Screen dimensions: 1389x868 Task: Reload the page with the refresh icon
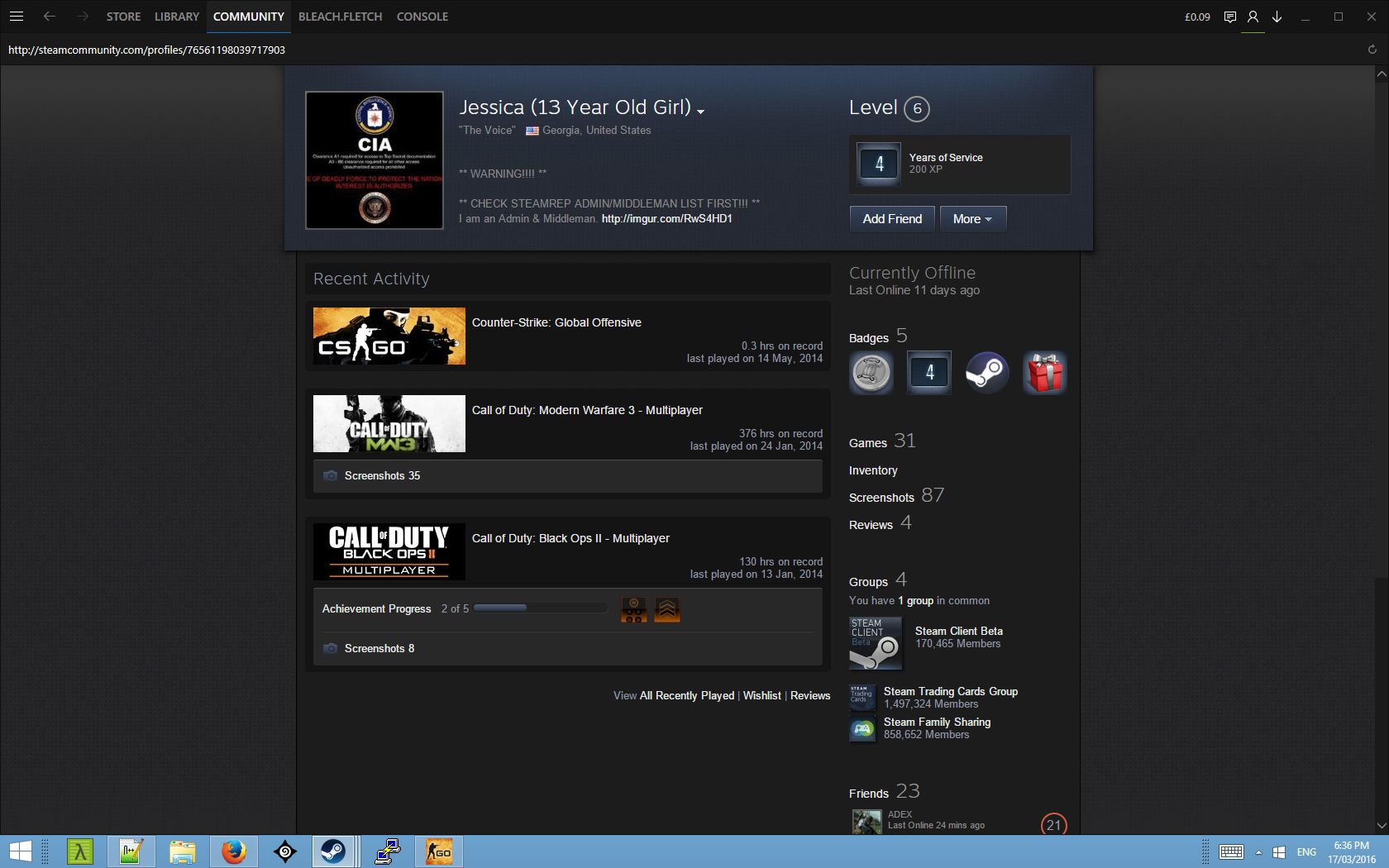pyautogui.click(x=1372, y=50)
